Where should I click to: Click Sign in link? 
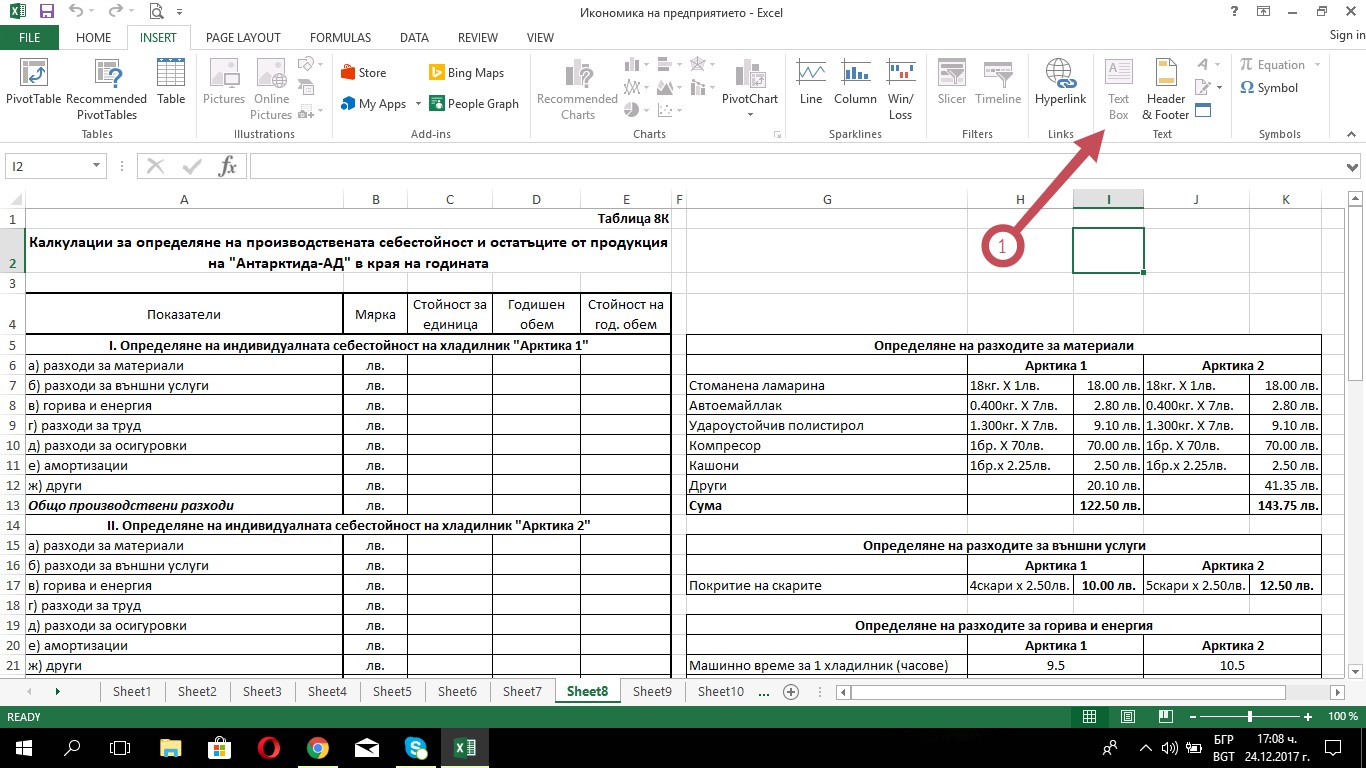1346,36
